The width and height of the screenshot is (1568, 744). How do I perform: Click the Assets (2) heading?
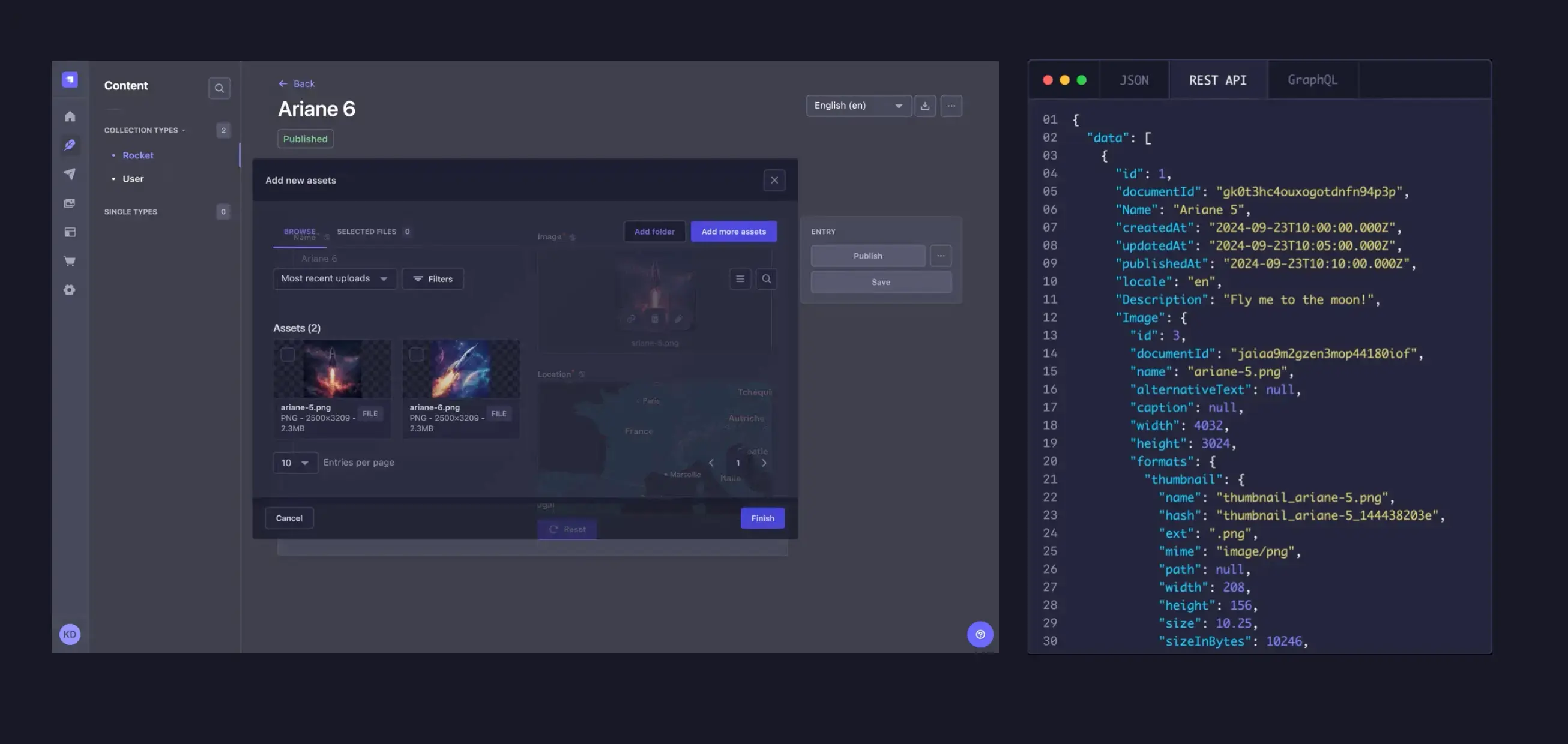pyautogui.click(x=297, y=328)
